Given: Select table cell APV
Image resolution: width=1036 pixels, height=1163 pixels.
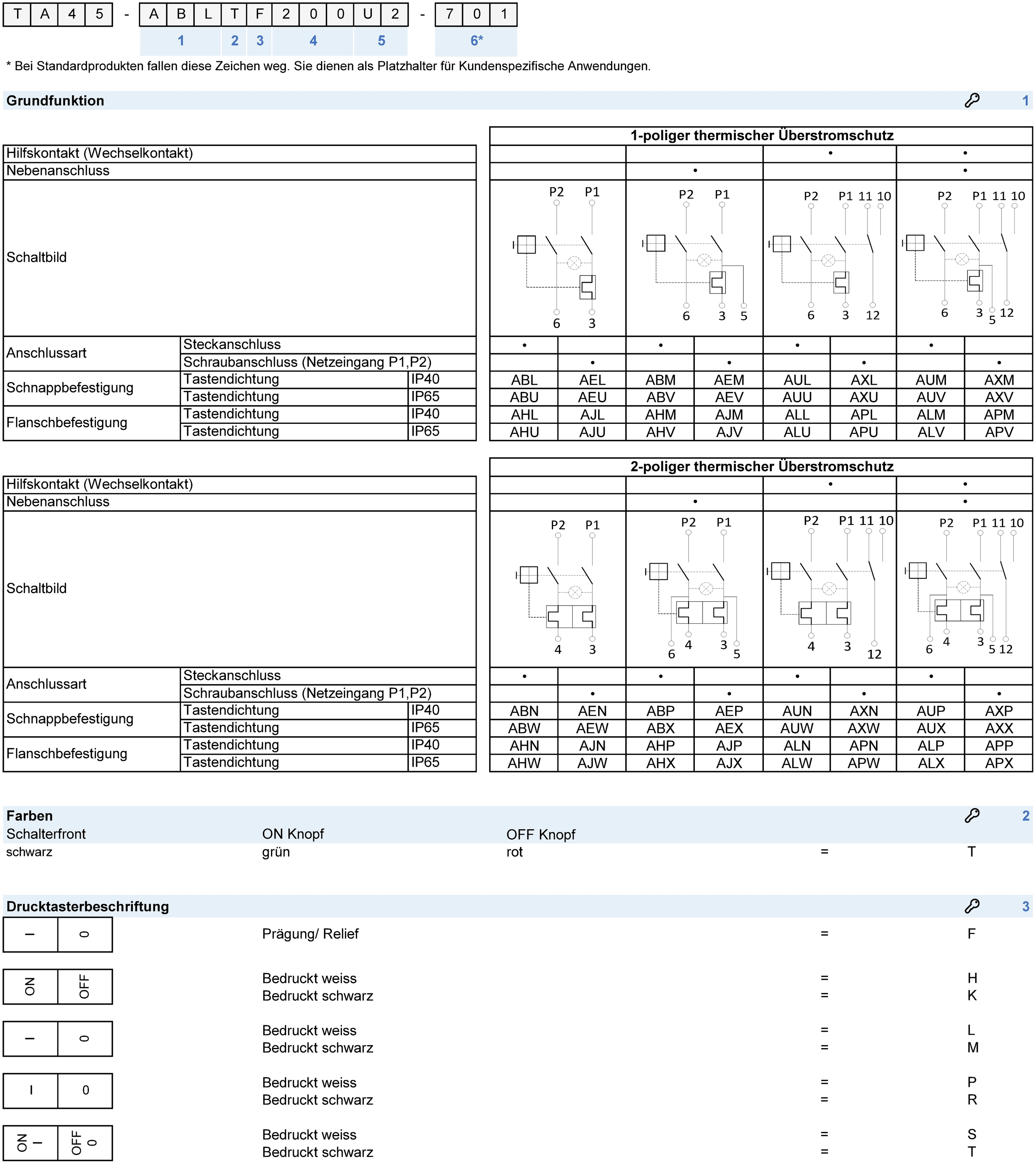Looking at the screenshot, I should 999,432.
